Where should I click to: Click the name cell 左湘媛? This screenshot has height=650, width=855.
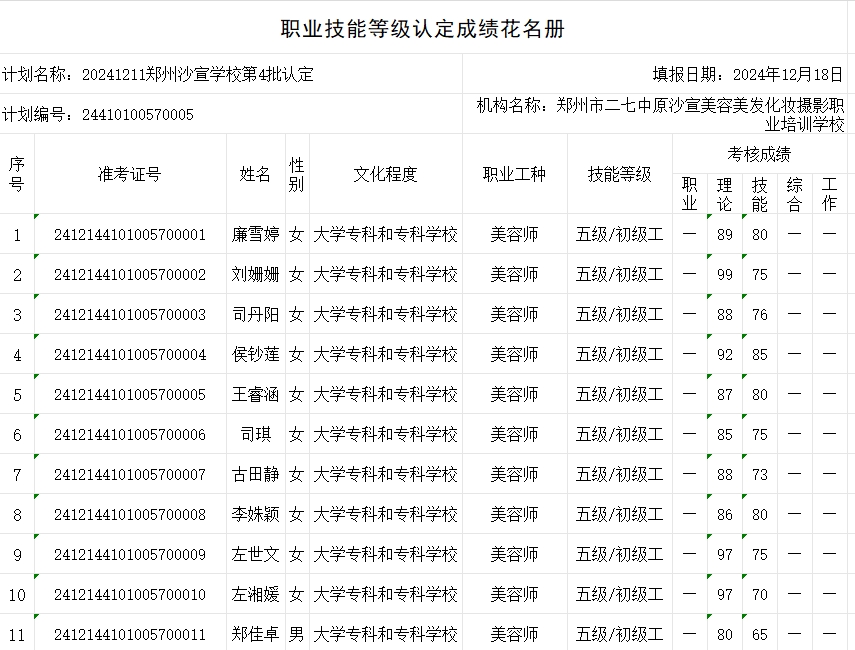pyautogui.click(x=255, y=595)
